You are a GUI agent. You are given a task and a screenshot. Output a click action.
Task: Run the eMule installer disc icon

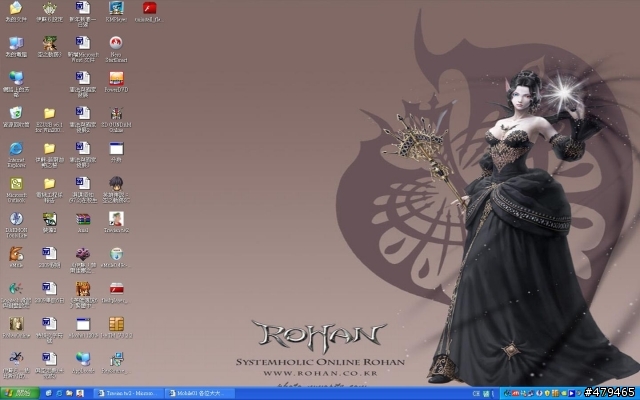116,254
